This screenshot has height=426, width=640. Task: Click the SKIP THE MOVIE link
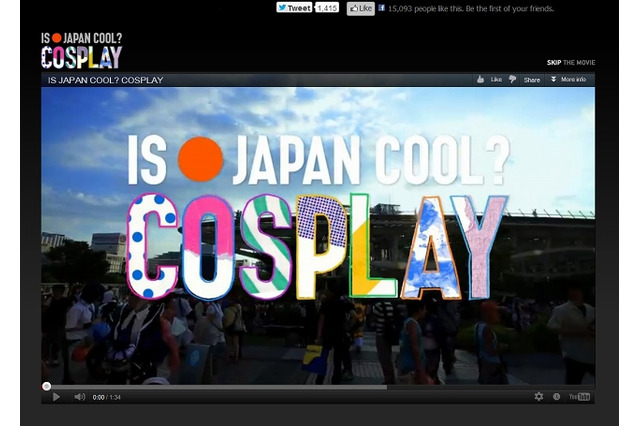point(571,62)
